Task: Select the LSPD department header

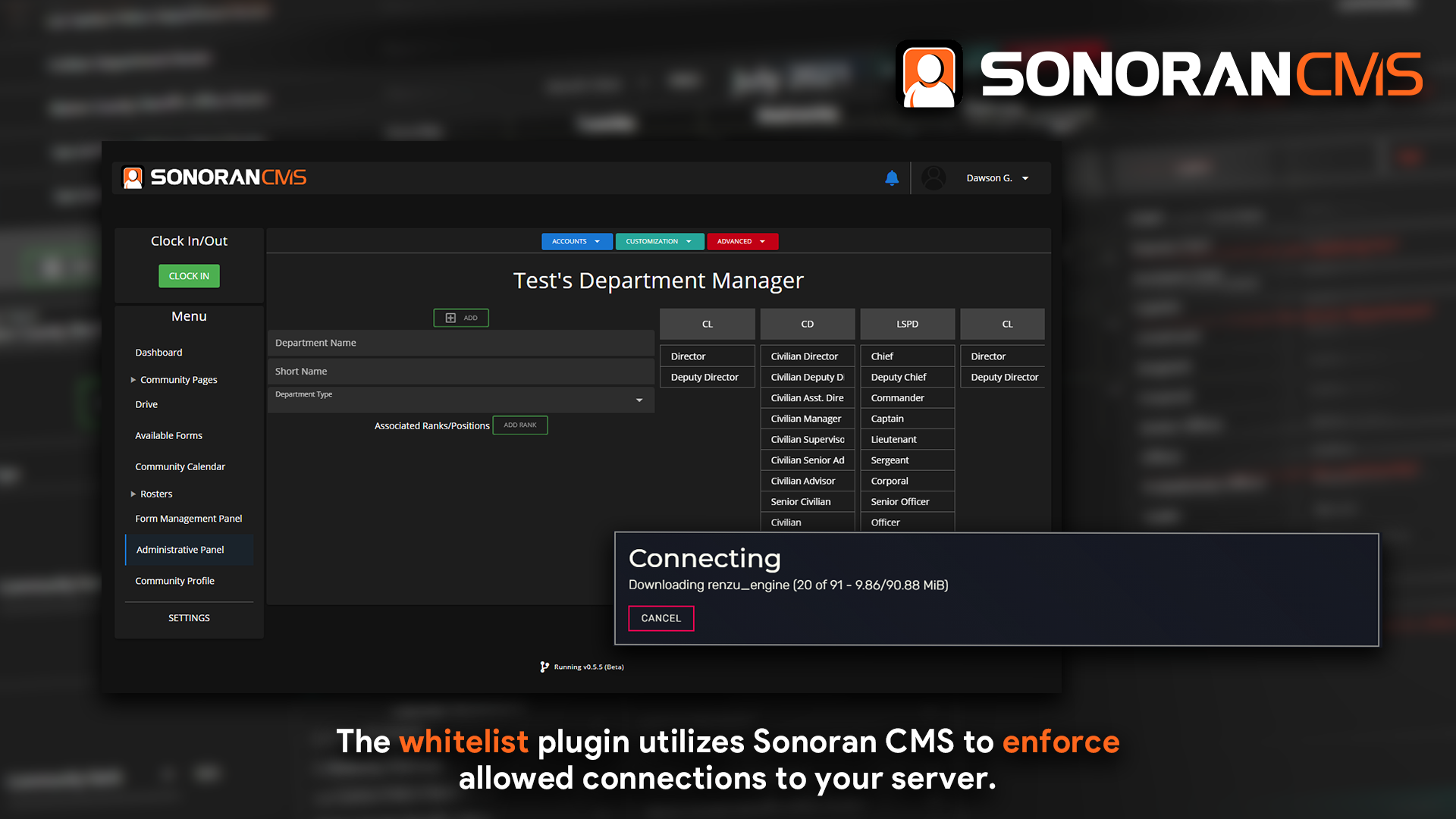Action: pos(908,324)
